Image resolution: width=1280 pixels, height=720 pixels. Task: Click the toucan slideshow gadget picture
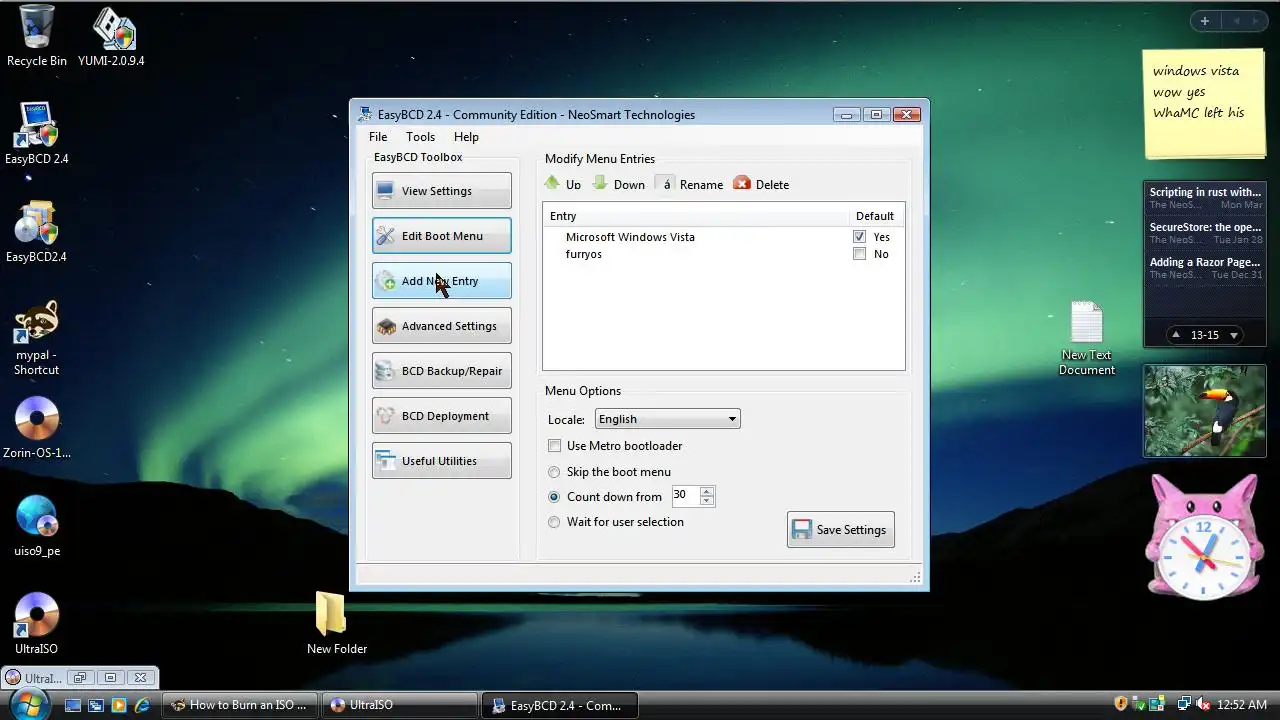[1204, 411]
